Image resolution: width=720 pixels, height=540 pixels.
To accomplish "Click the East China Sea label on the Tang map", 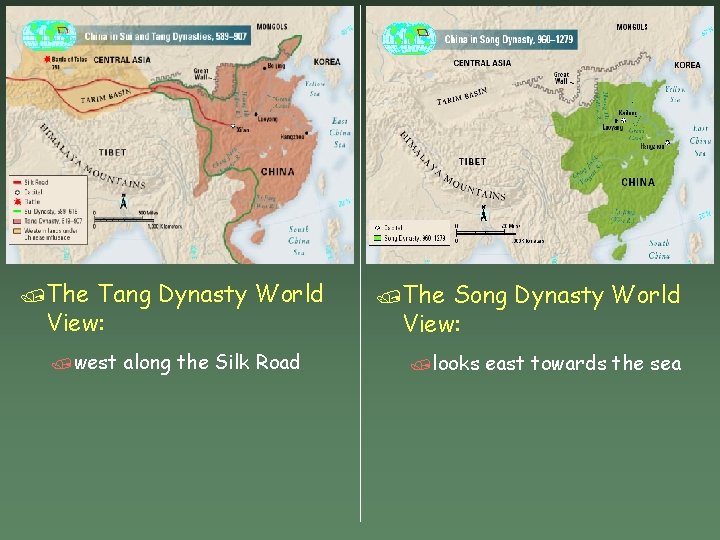I will pyautogui.click(x=340, y=133).
